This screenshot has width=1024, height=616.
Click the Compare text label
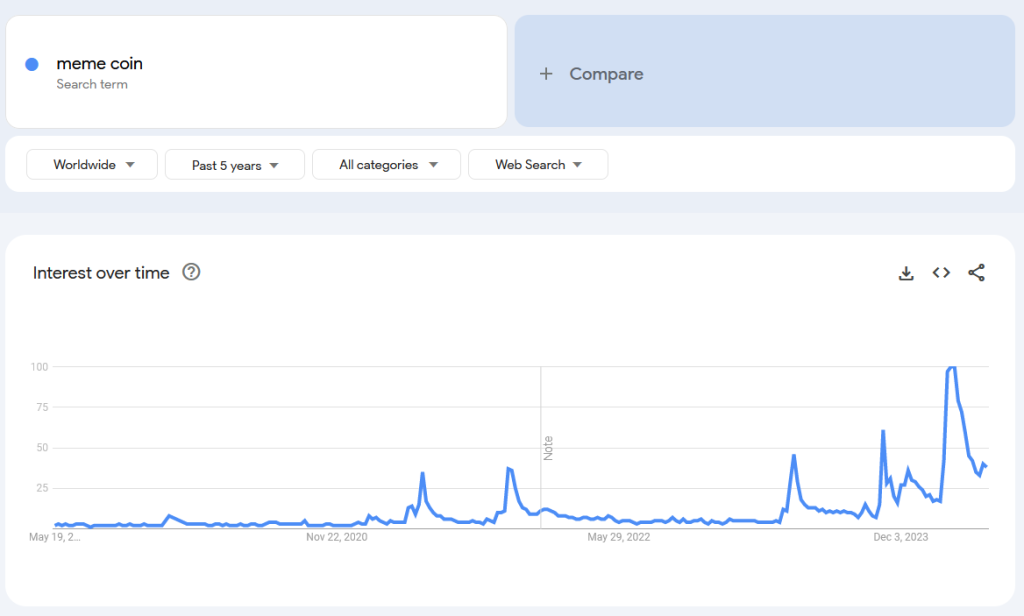606,74
